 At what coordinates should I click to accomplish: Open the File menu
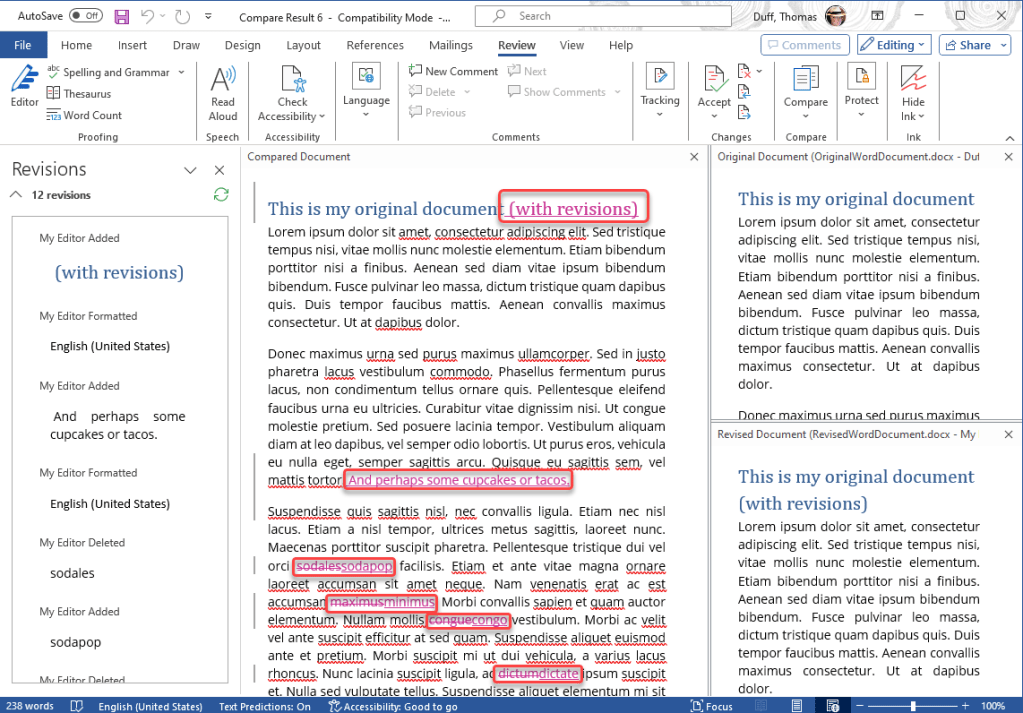[23, 45]
